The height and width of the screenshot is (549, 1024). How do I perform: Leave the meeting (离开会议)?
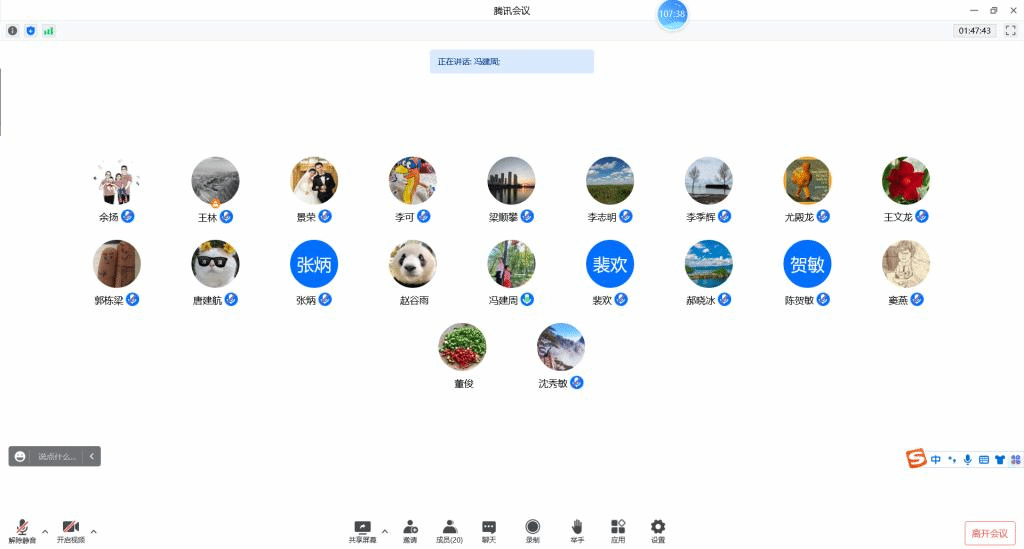(x=990, y=533)
